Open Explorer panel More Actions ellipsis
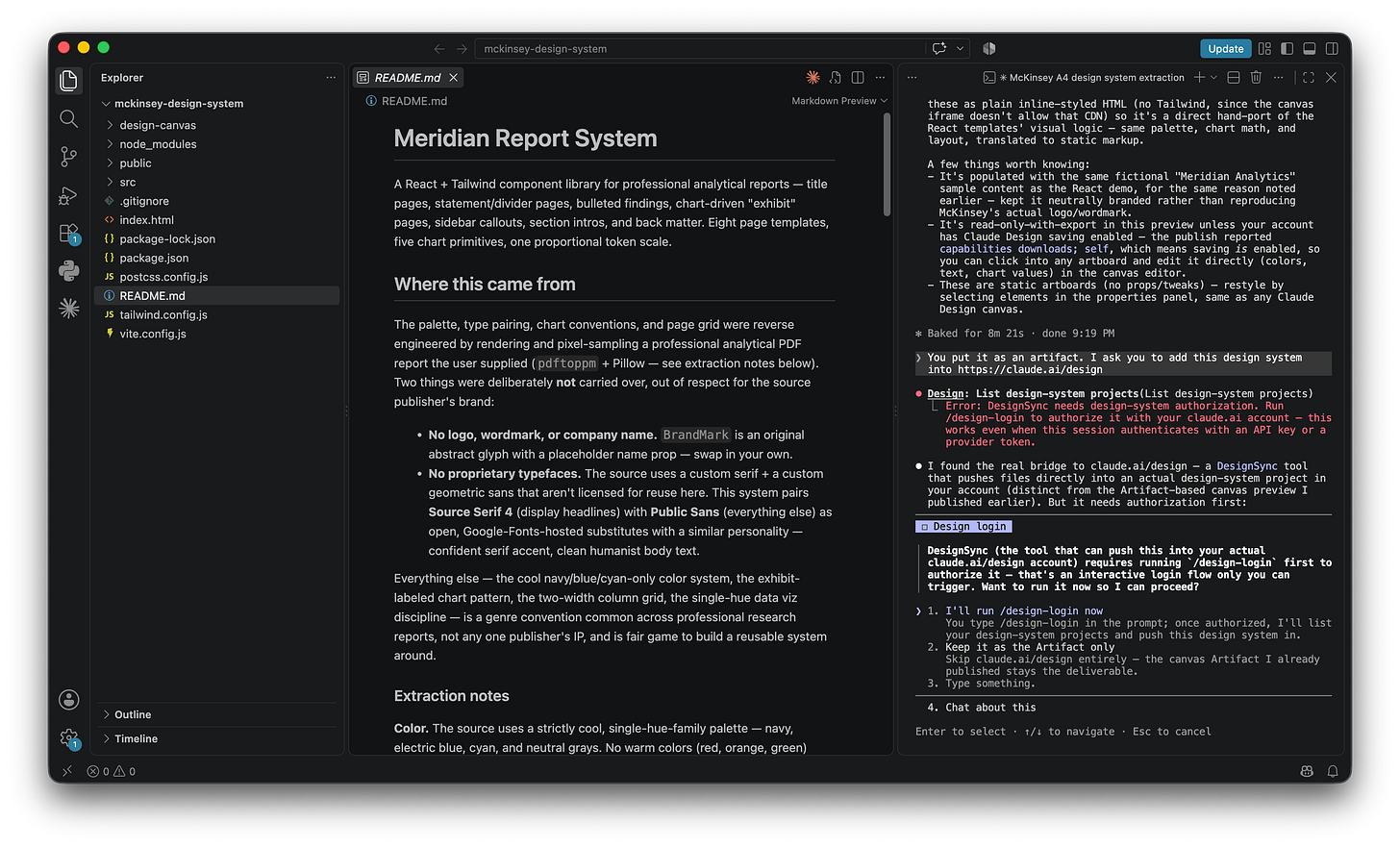The image size is (1400, 847). click(331, 77)
